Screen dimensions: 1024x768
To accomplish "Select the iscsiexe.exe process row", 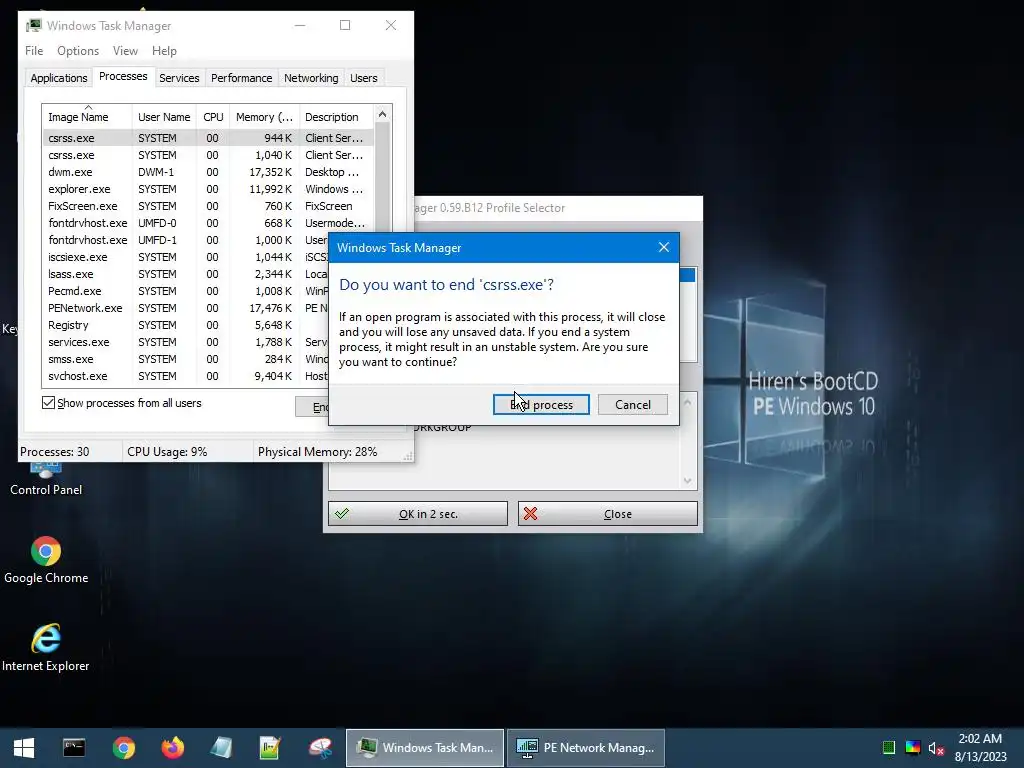I will tap(186, 257).
